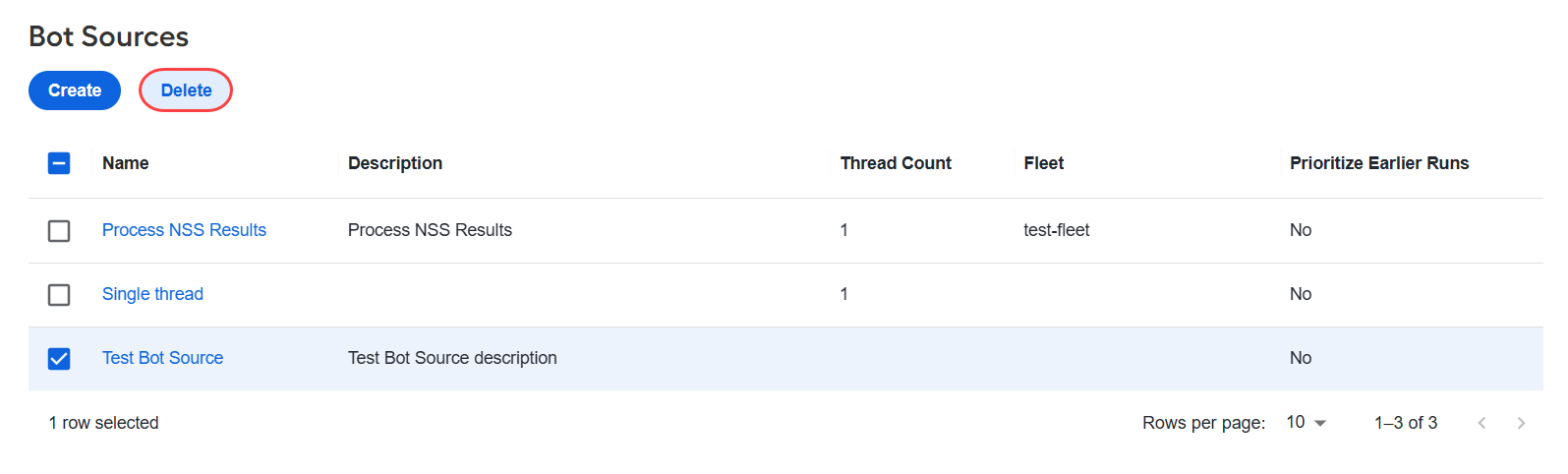Go to the previous page arrow
Screen dimensions: 1568x474
tap(1481, 423)
